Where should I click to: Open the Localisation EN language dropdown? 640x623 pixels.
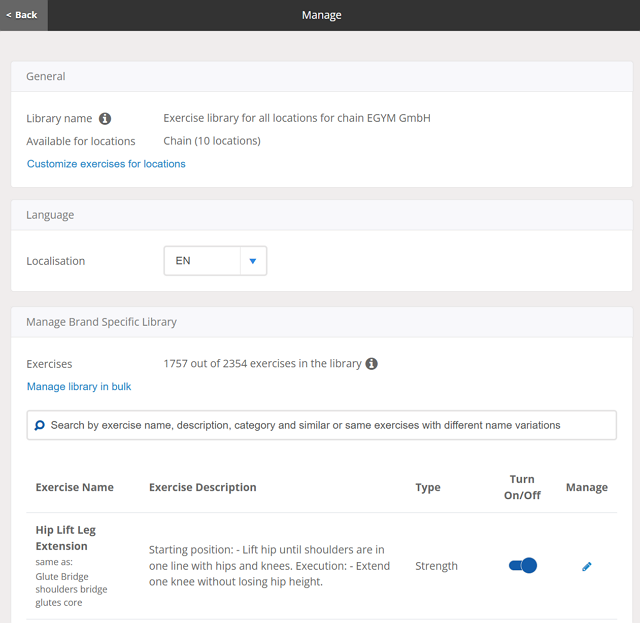pyautogui.click(x=203, y=261)
